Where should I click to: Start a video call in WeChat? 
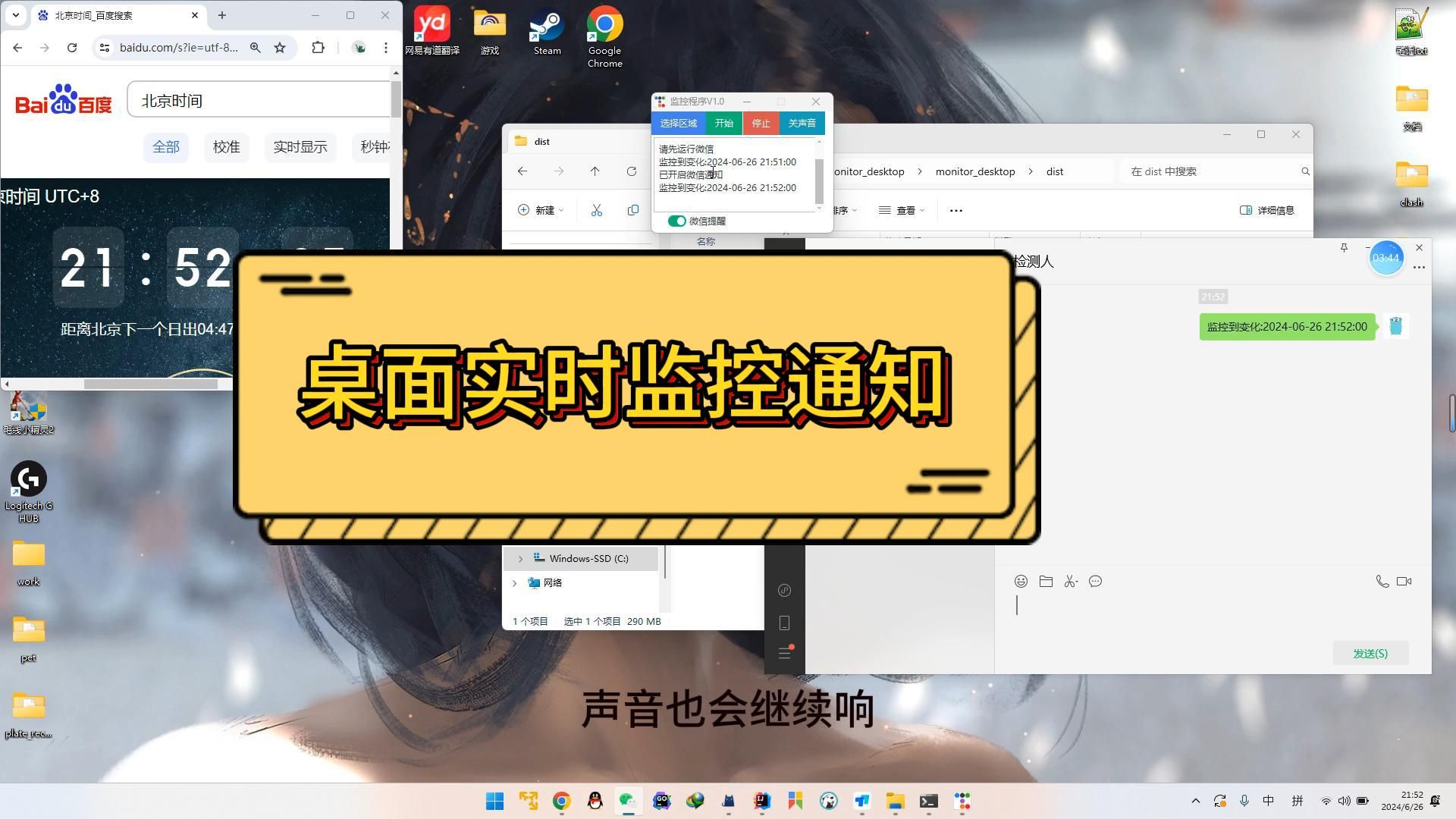(x=1404, y=582)
